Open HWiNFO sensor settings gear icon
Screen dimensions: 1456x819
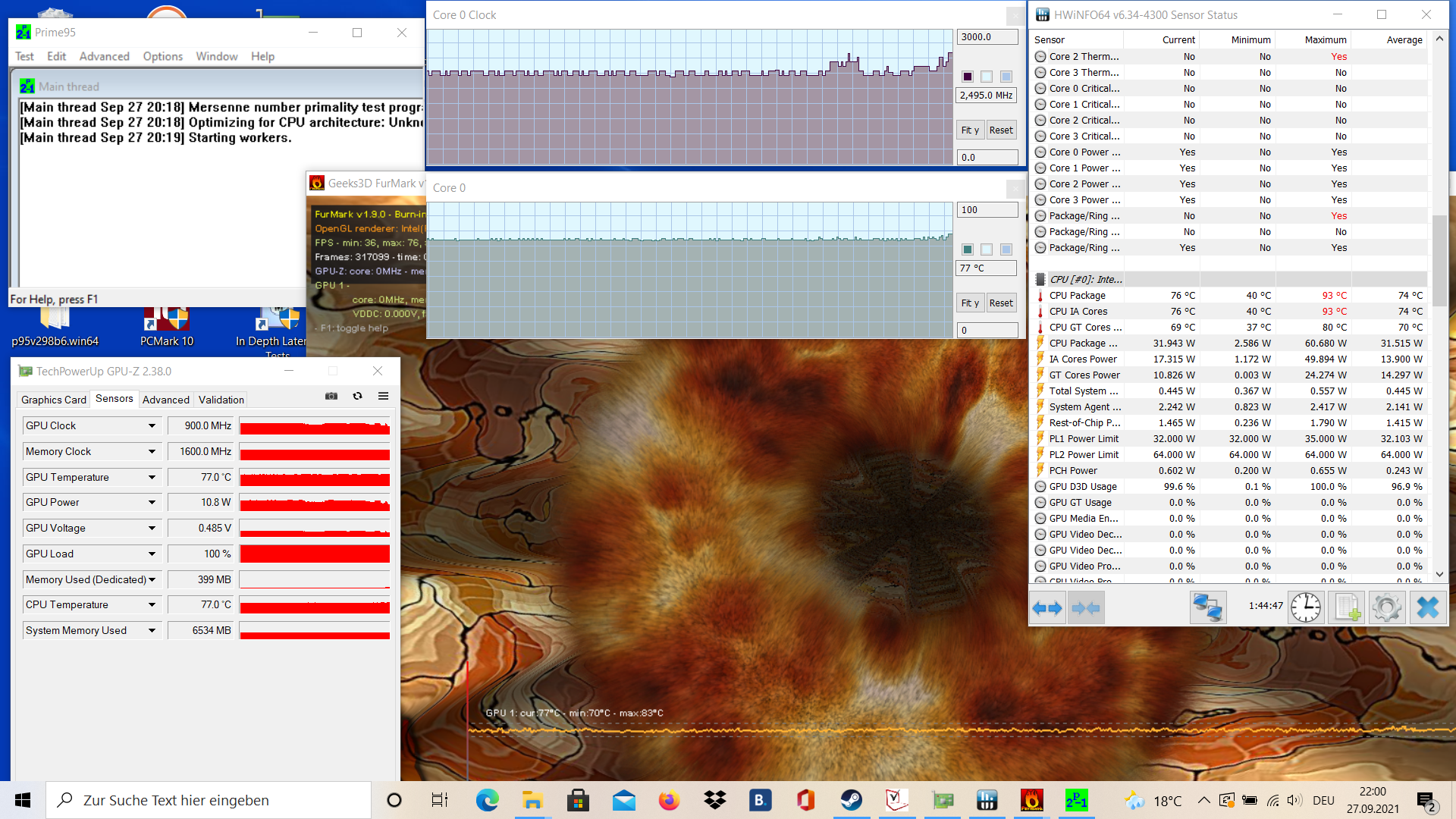pyautogui.click(x=1386, y=607)
